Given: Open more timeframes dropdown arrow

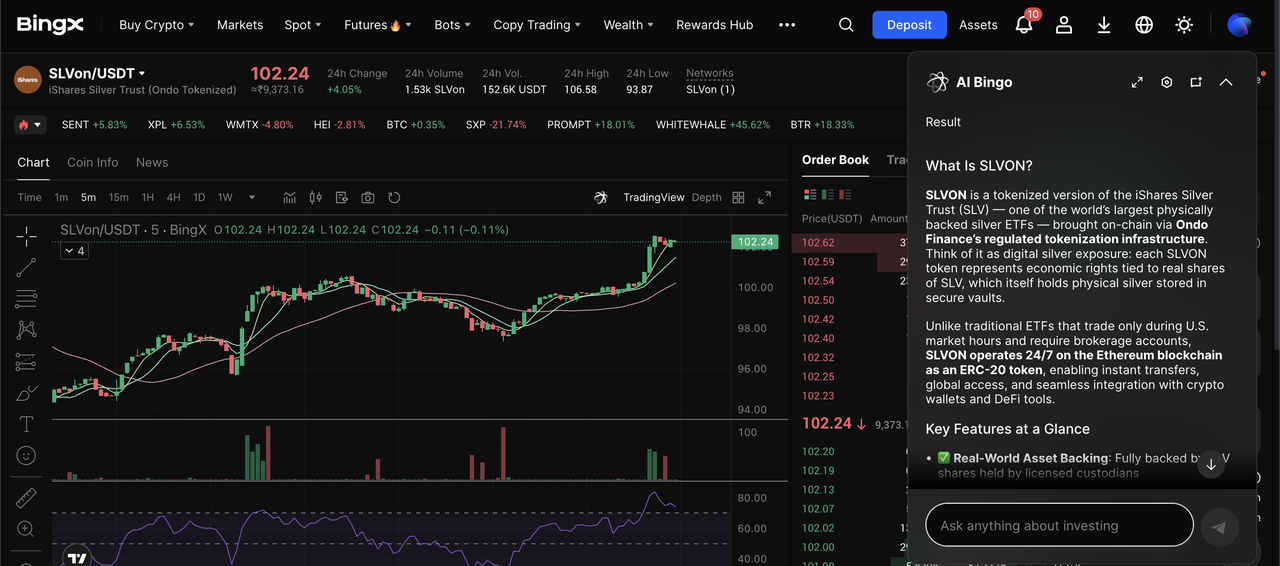Looking at the screenshot, I should 252,197.
